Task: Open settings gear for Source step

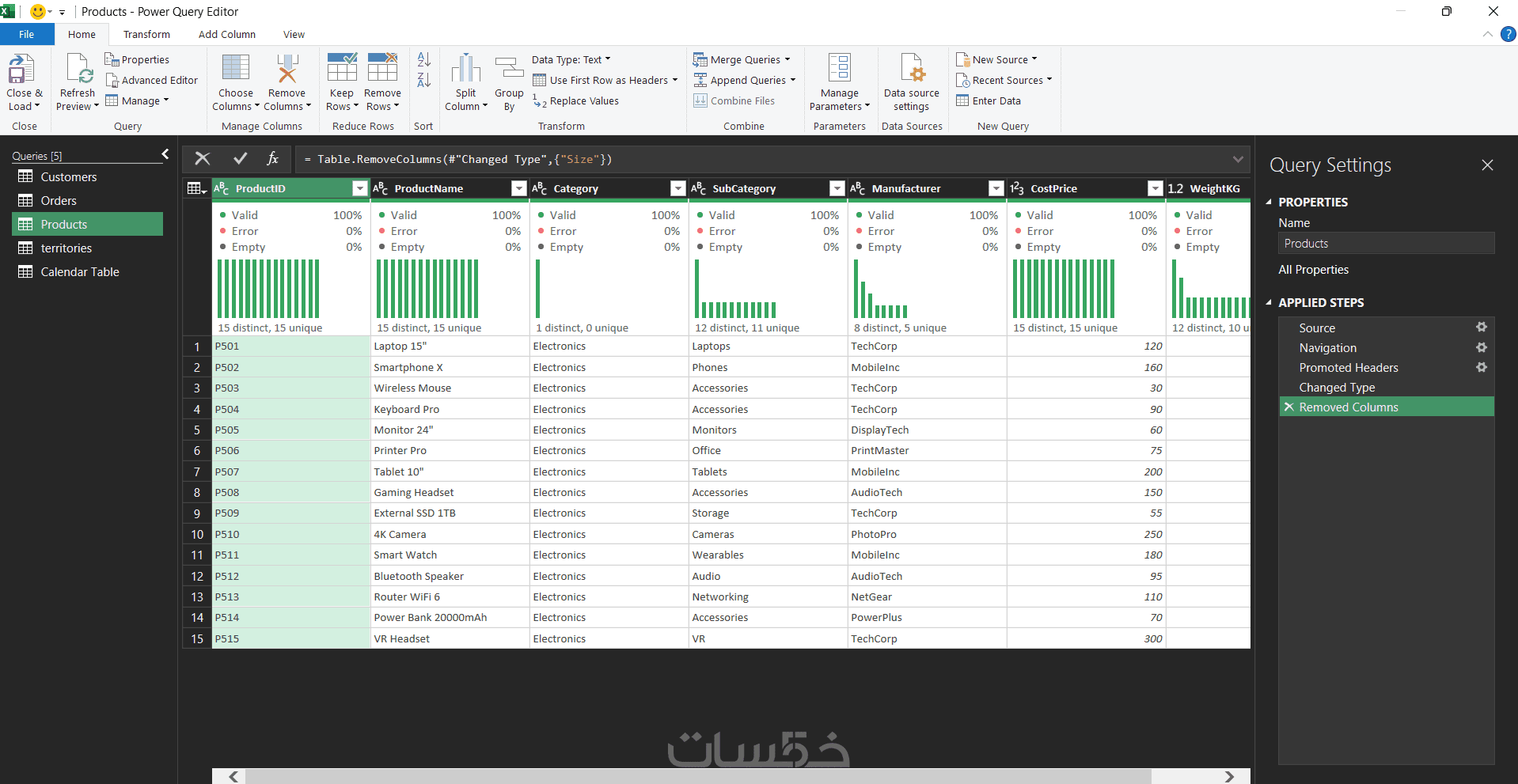Action: pos(1481,328)
